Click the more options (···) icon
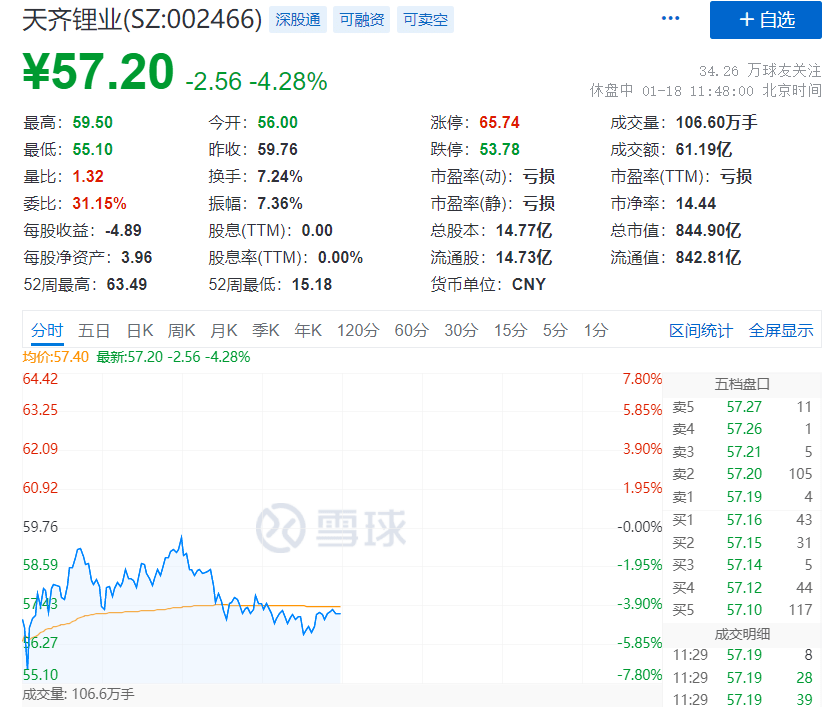The height and width of the screenshot is (707, 827). pos(669,17)
